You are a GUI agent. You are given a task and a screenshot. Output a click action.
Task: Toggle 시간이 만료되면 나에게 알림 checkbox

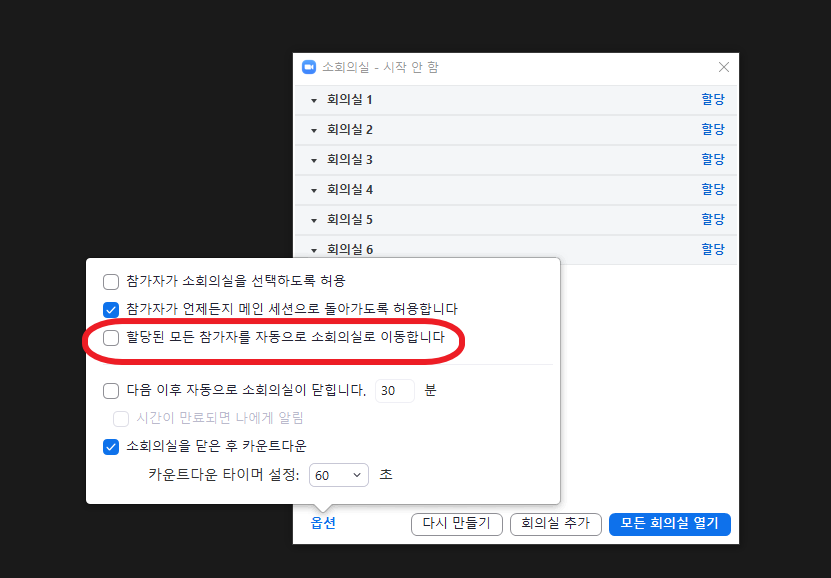[x=121, y=419]
